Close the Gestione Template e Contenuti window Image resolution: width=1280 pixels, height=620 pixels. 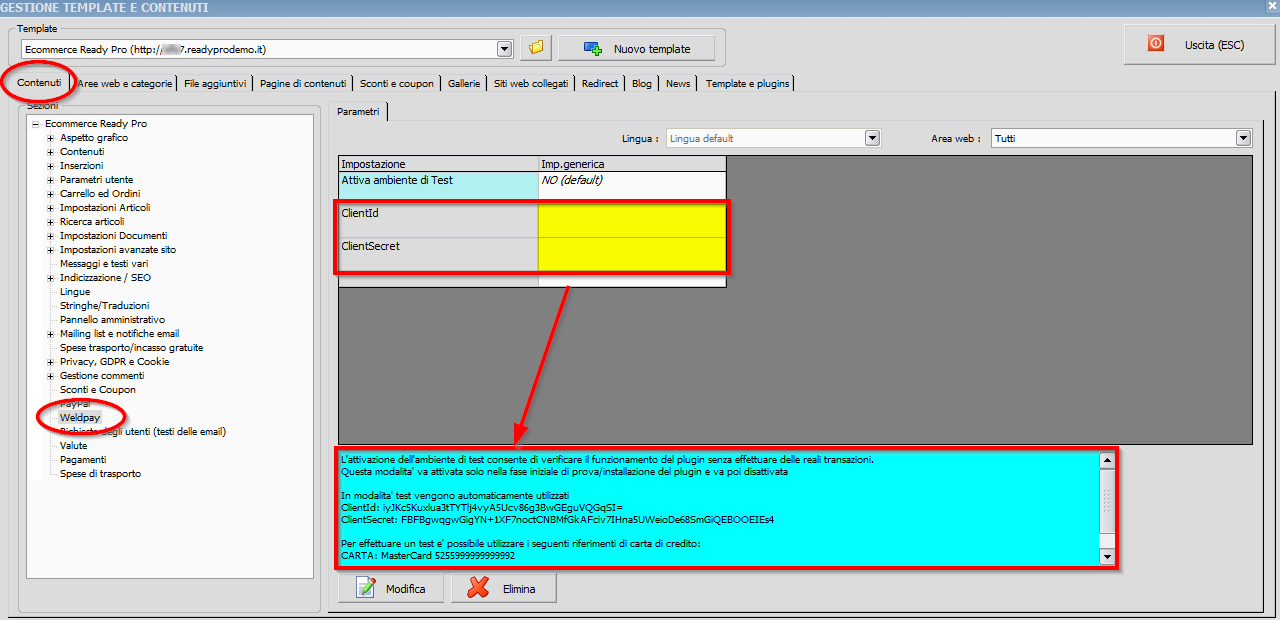tap(1270, 7)
